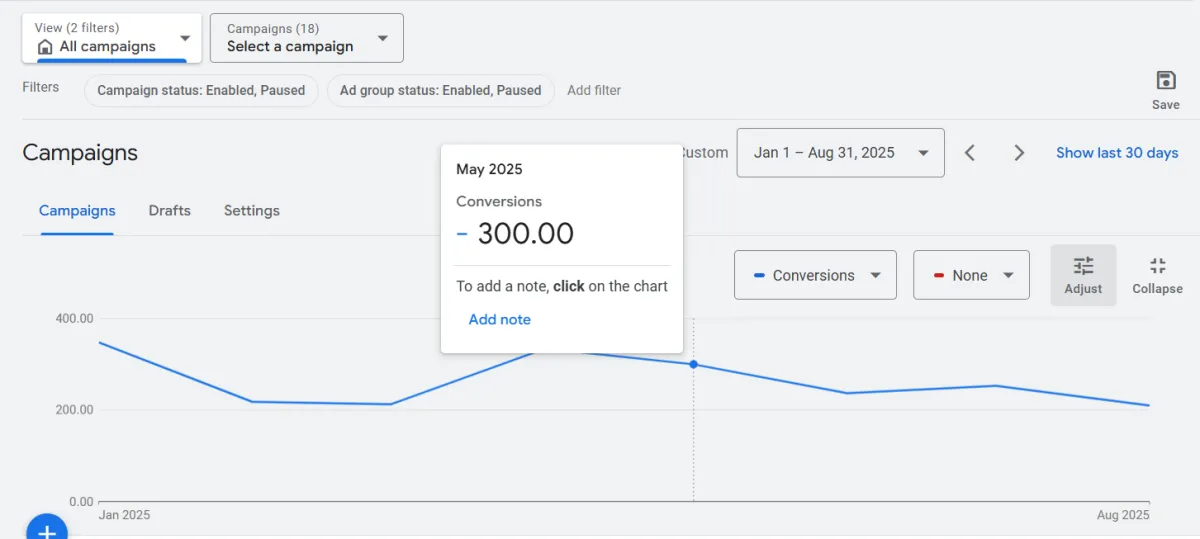Image resolution: width=1200 pixels, height=539 pixels.
Task: Select the Campaigns tab
Action: click(77, 211)
